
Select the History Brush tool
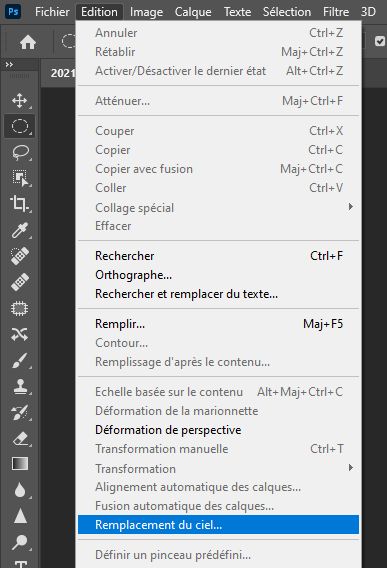[x=20, y=412]
